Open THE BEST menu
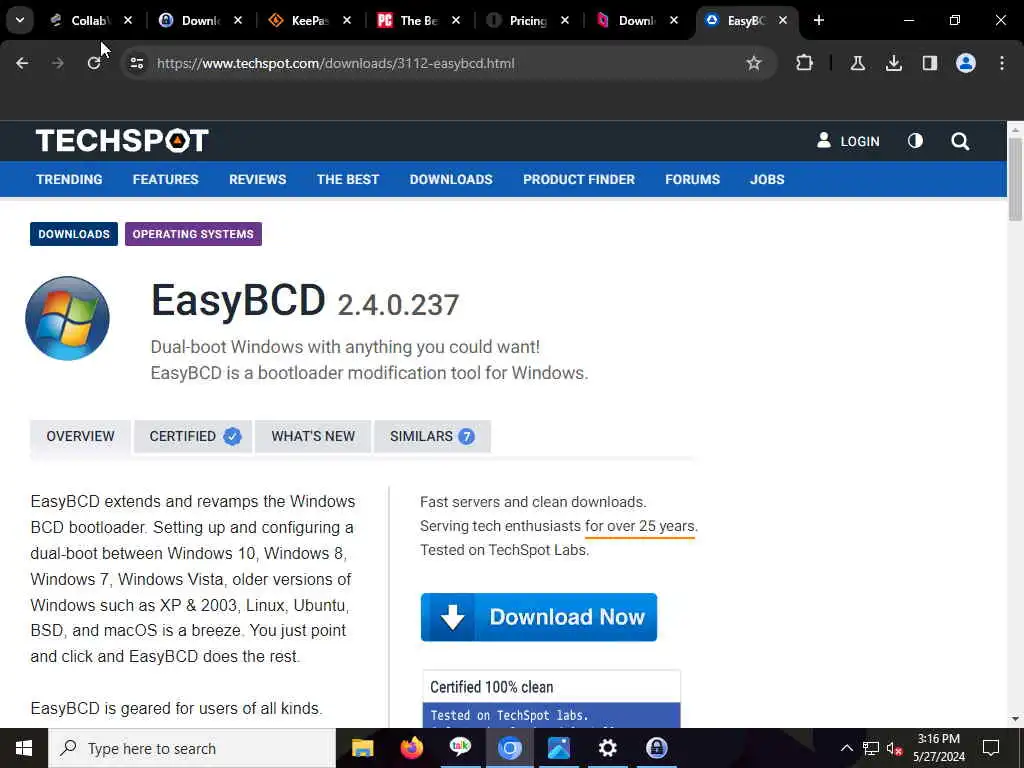The image size is (1024, 768). click(x=348, y=180)
